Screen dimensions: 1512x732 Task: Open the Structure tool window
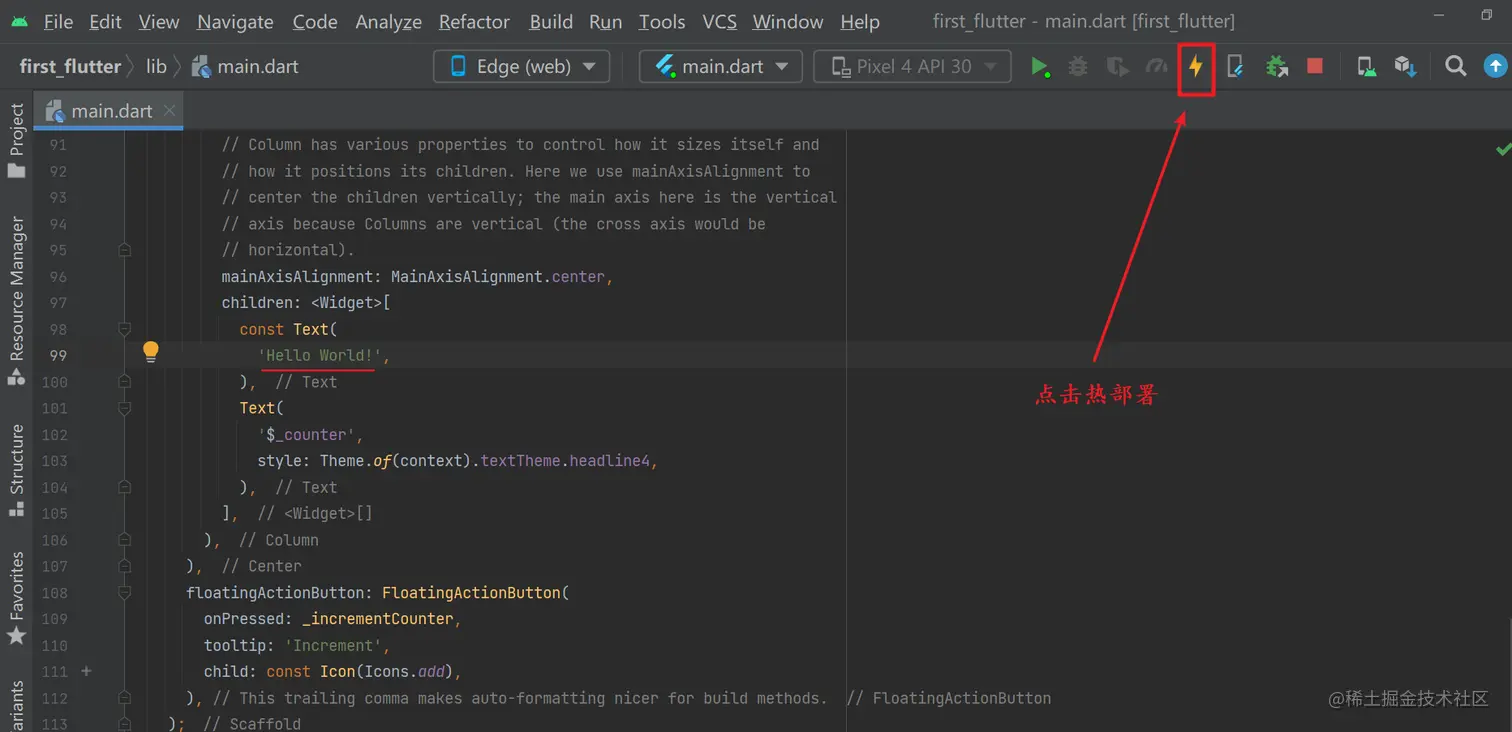(16, 471)
